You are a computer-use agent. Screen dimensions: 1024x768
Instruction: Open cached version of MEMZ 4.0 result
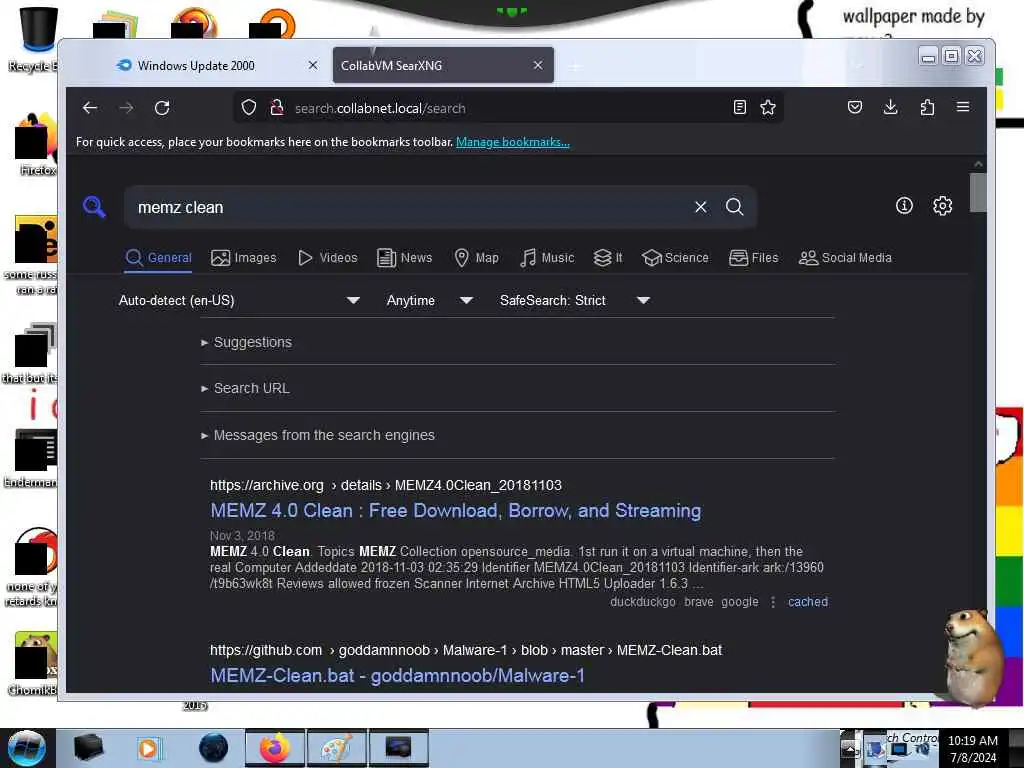[808, 602]
